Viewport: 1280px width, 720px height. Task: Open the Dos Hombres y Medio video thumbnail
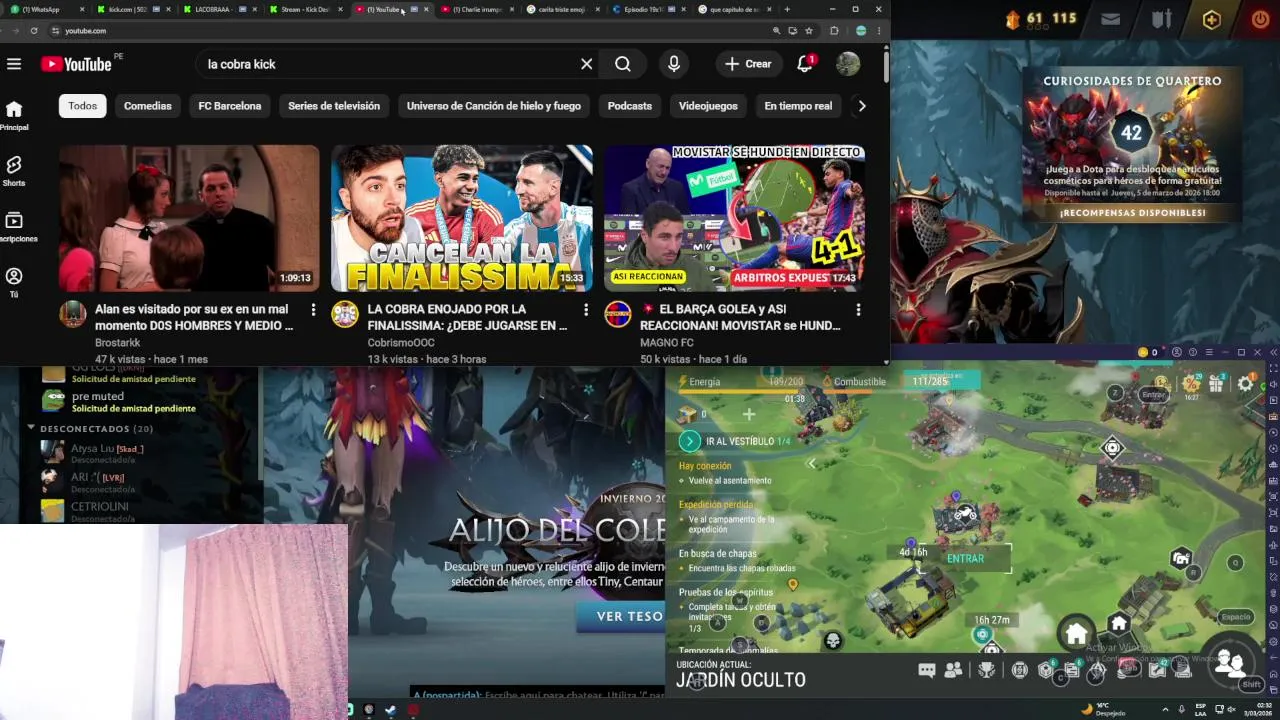[189, 218]
